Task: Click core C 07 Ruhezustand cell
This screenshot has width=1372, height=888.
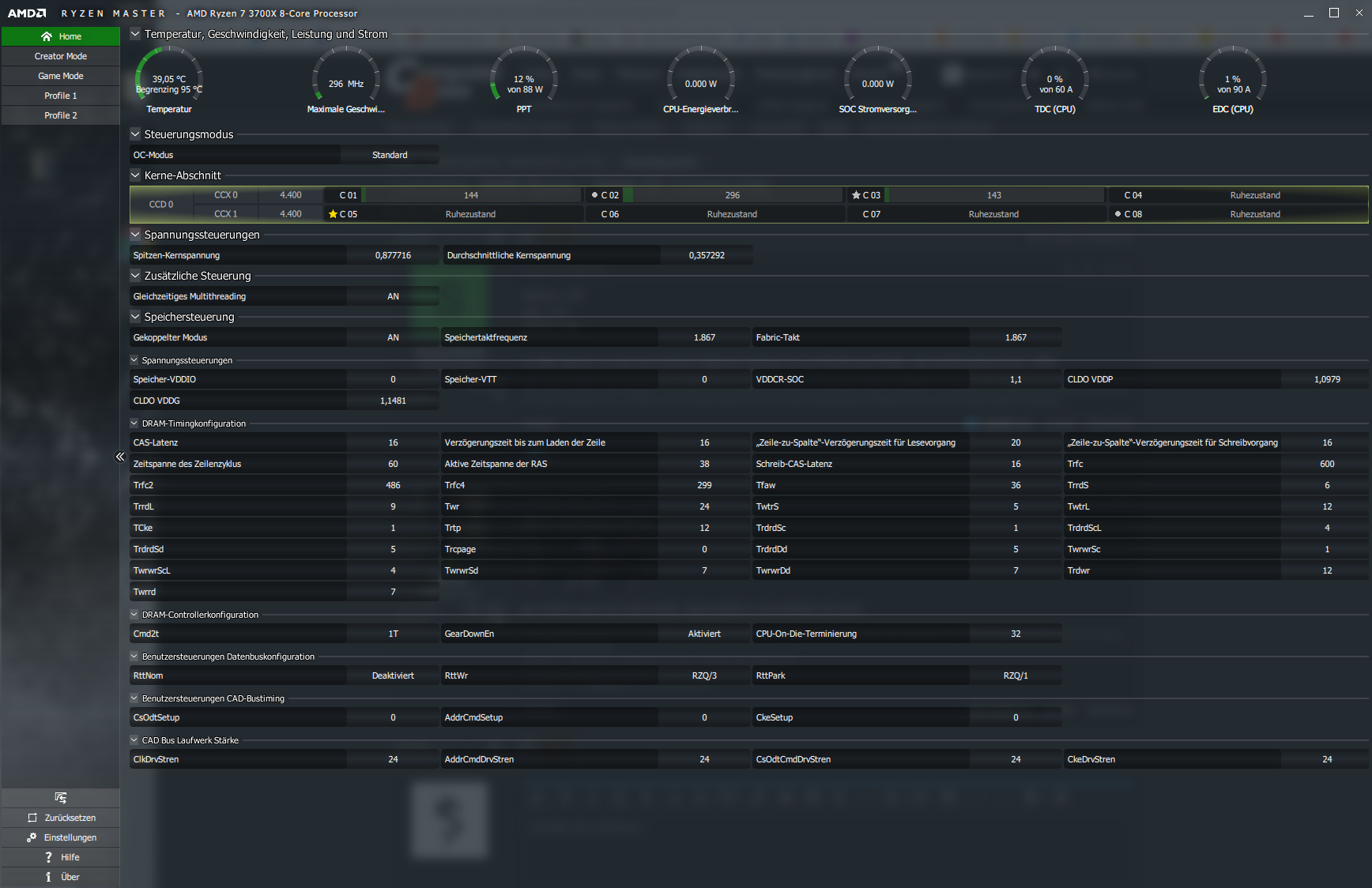Action: [977, 214]
